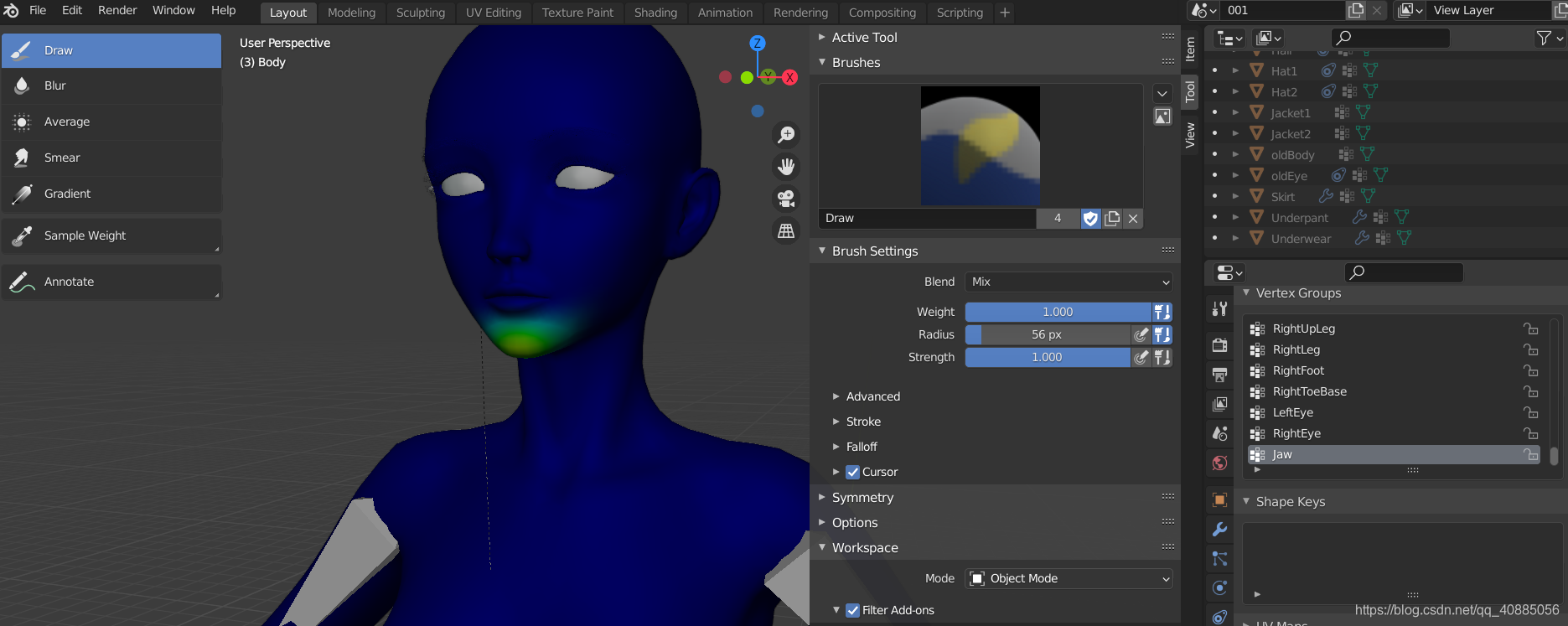Open the World properties tab
Screen dimensions: 1568x626
tap(1219, 463)
